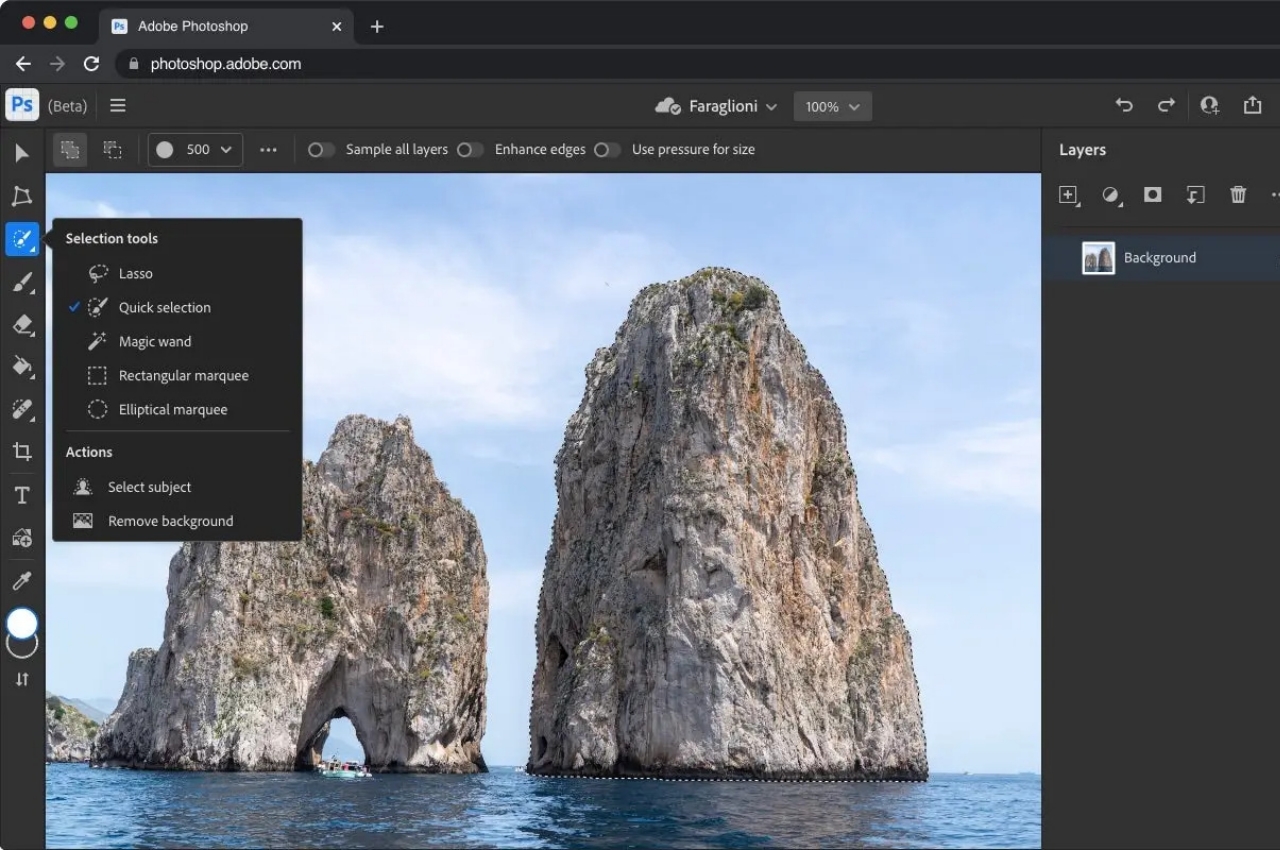This screenshot has height=850, width=1280.
Task: Choose the Eraser tool
Action: pos(22,325)
